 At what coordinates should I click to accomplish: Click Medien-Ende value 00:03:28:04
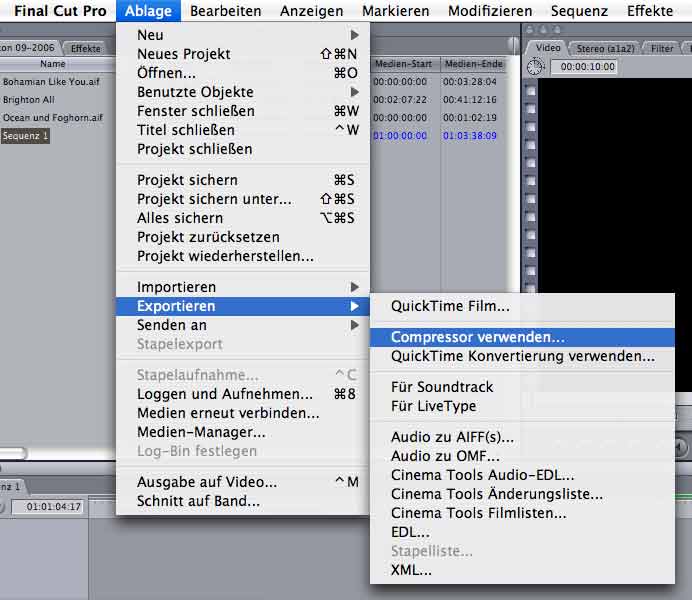[470, 82]
